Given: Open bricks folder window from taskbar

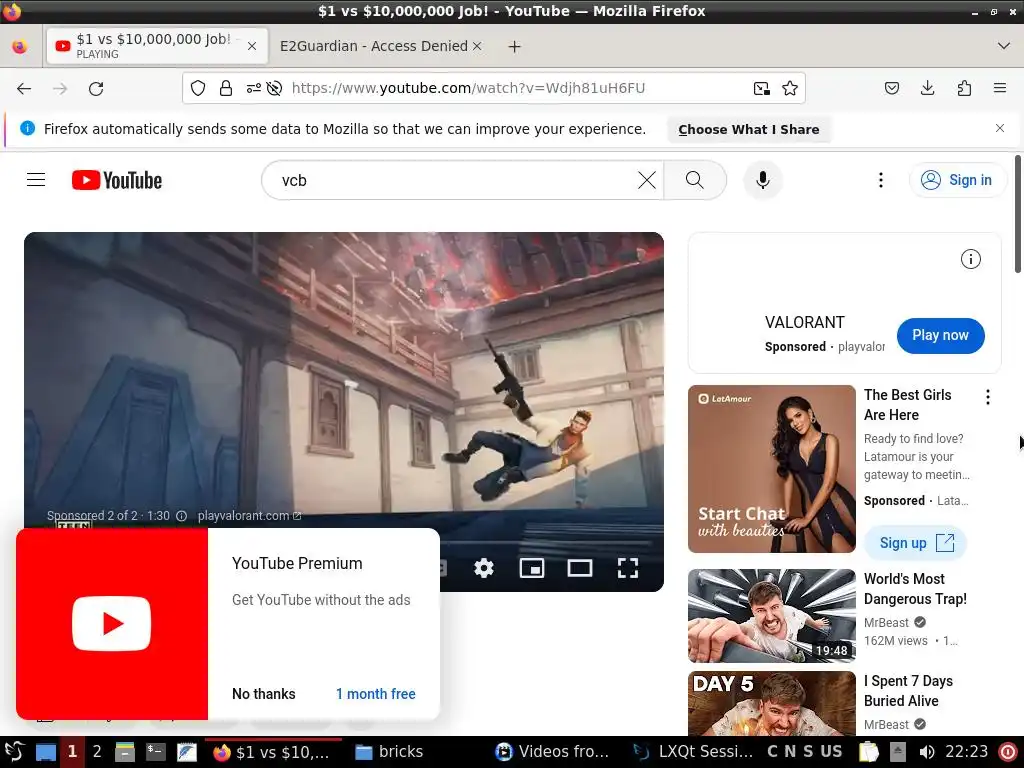Looking at the screenshot, I should click(389, 752).
